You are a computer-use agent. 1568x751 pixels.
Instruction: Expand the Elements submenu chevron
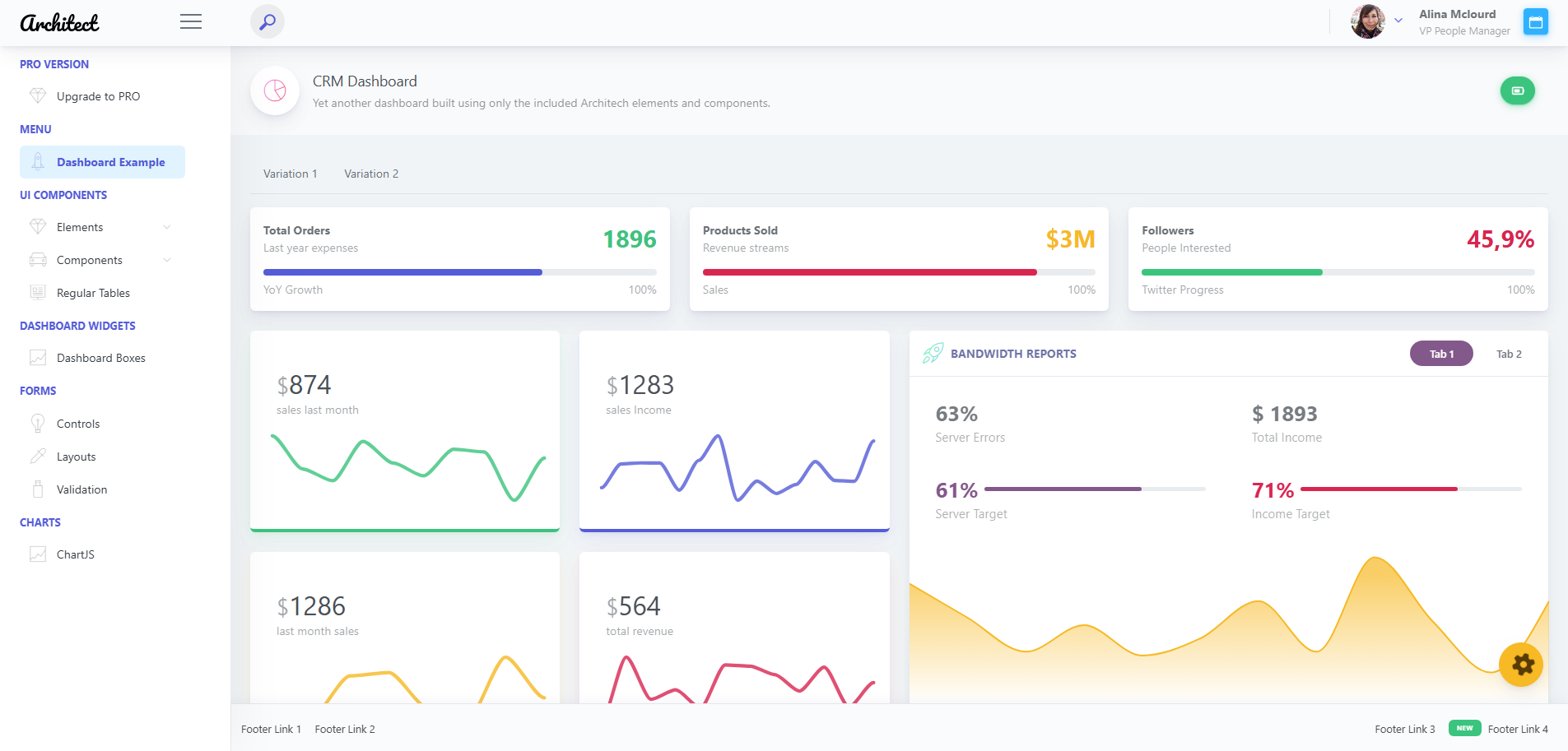click(167, 227)
